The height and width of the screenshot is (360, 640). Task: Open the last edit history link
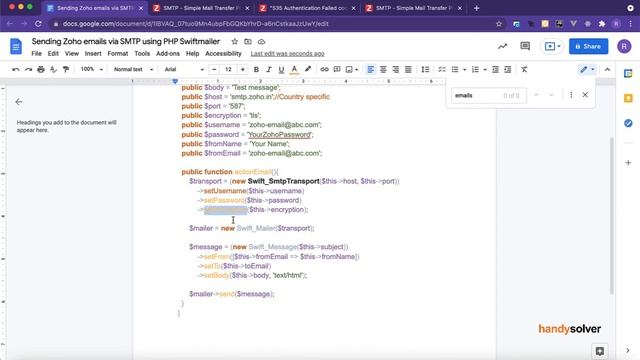[x=287, y=53]
